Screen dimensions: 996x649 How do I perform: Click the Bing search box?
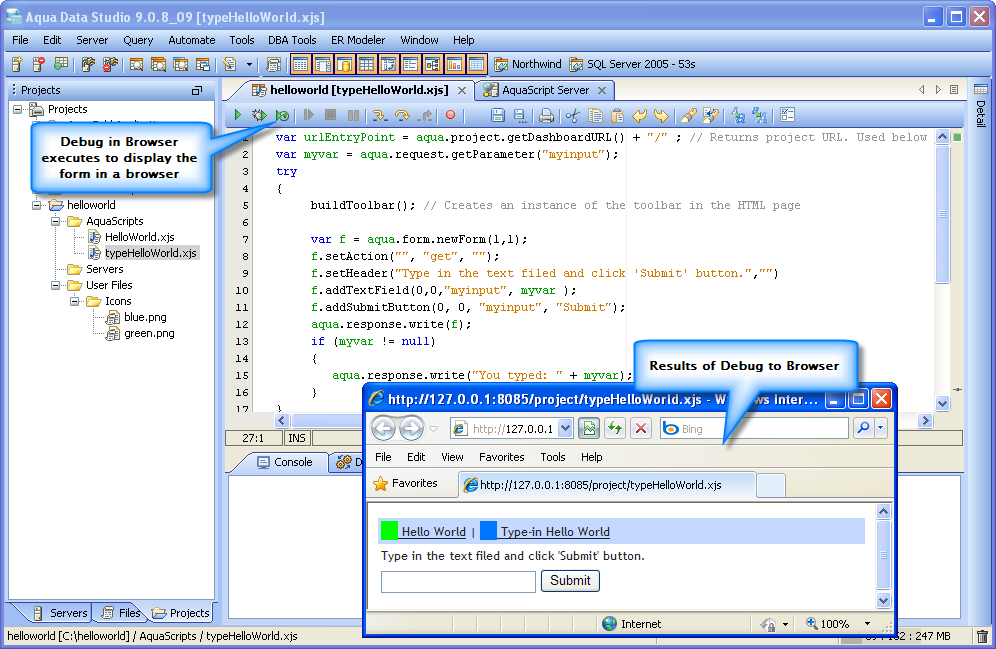[x=754, y=429]
